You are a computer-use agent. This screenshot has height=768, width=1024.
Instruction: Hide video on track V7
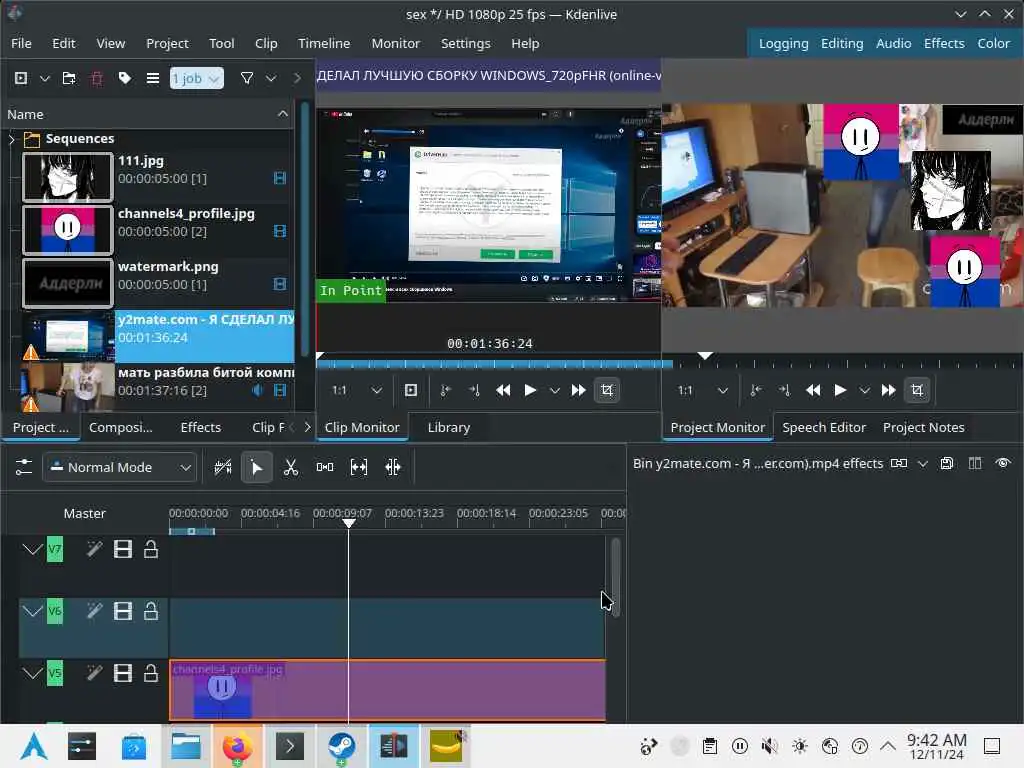[123, 549]
